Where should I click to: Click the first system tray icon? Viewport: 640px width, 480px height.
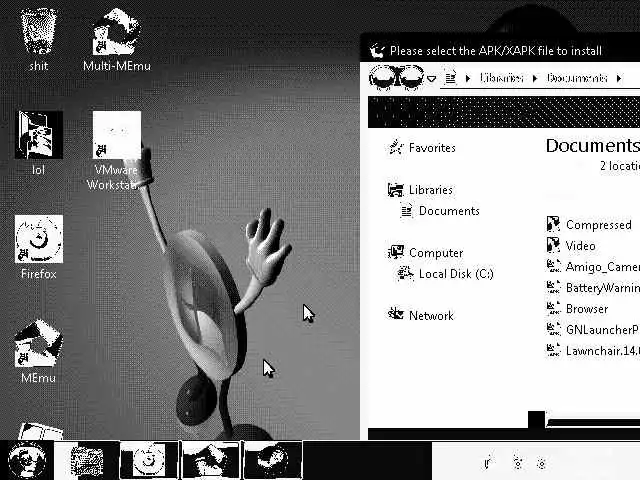pyautogui.click(x=488, y=462)
